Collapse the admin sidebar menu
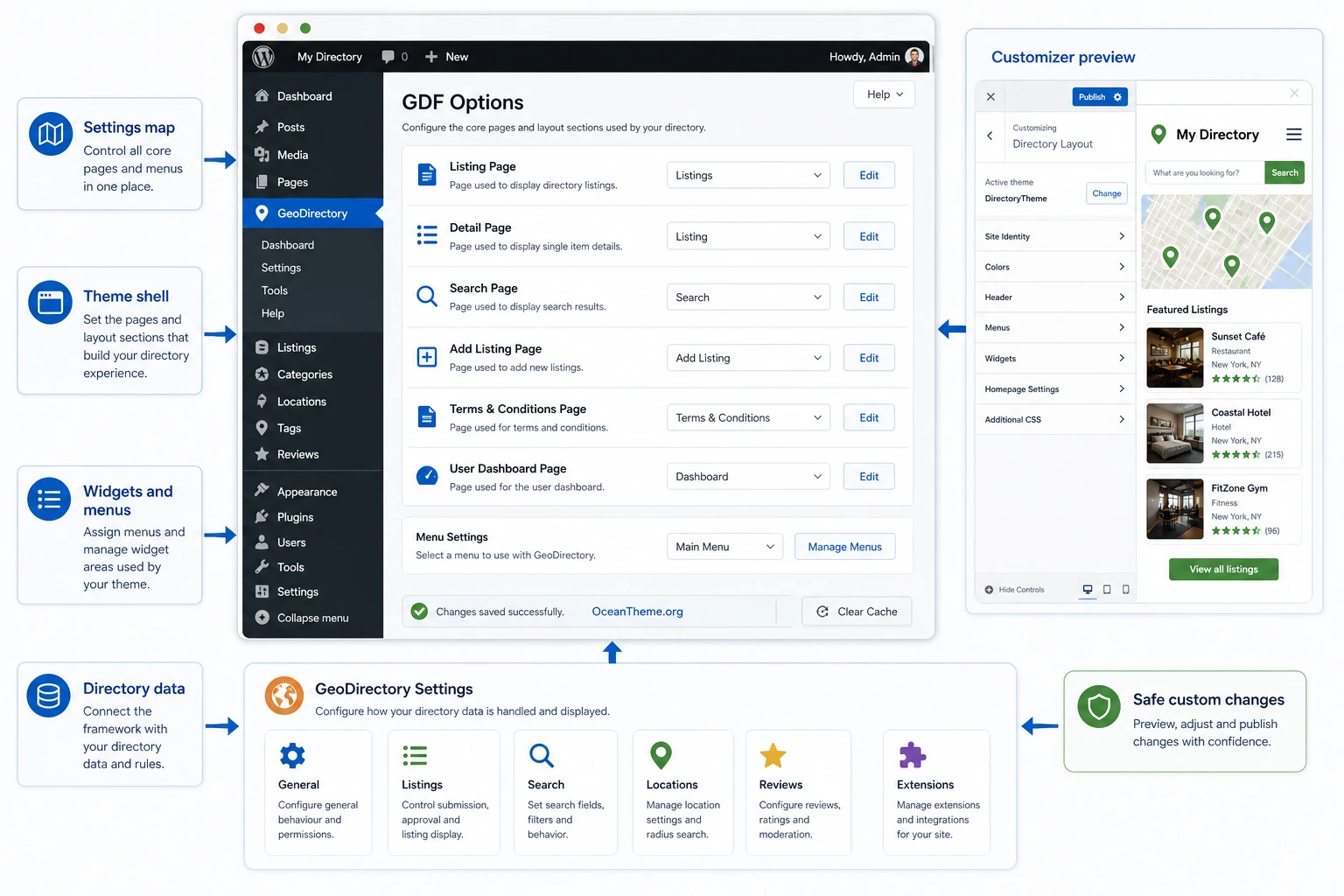 tap(312, 618)
